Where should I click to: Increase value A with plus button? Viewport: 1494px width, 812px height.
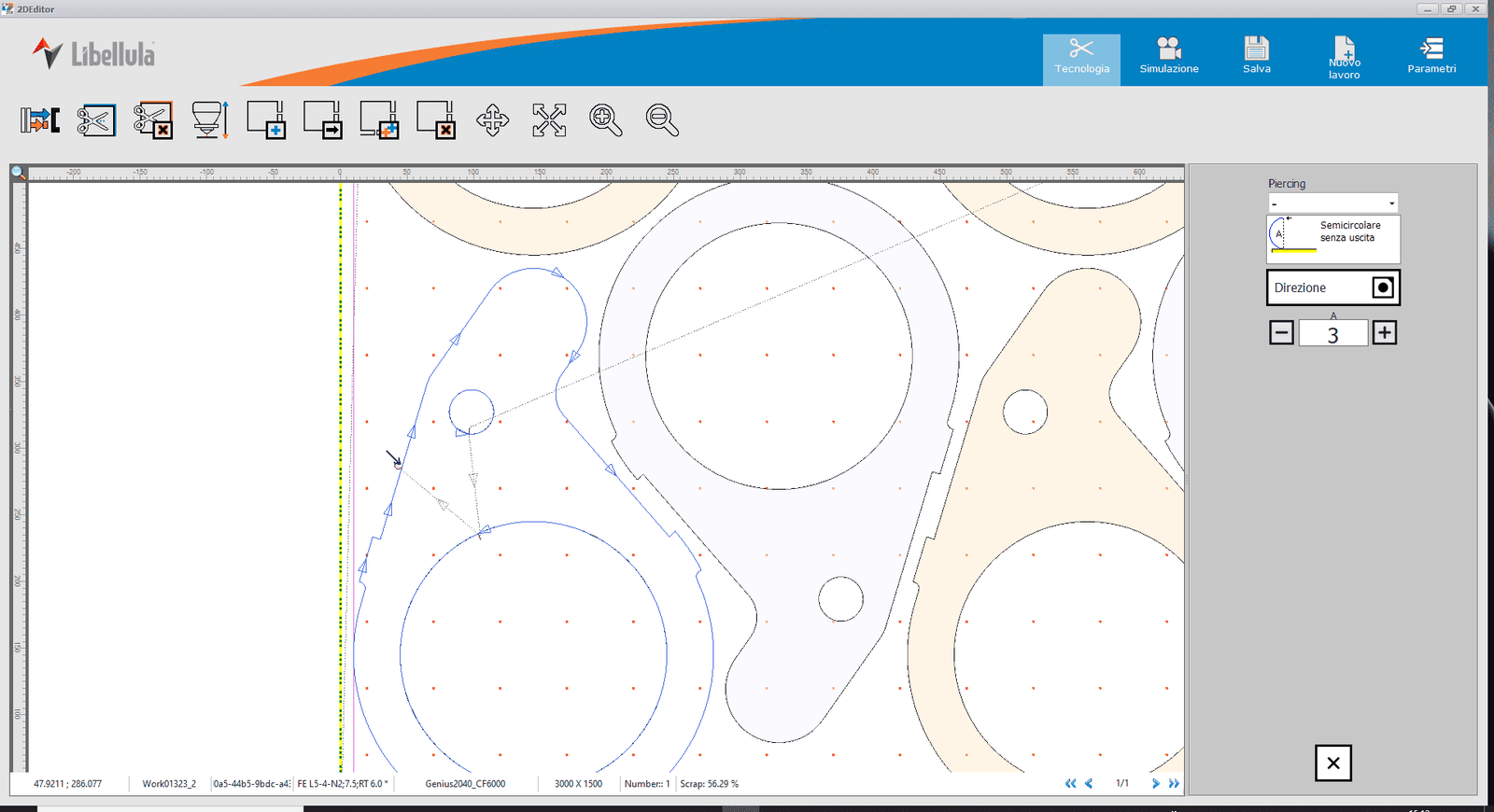(1385, 333)
